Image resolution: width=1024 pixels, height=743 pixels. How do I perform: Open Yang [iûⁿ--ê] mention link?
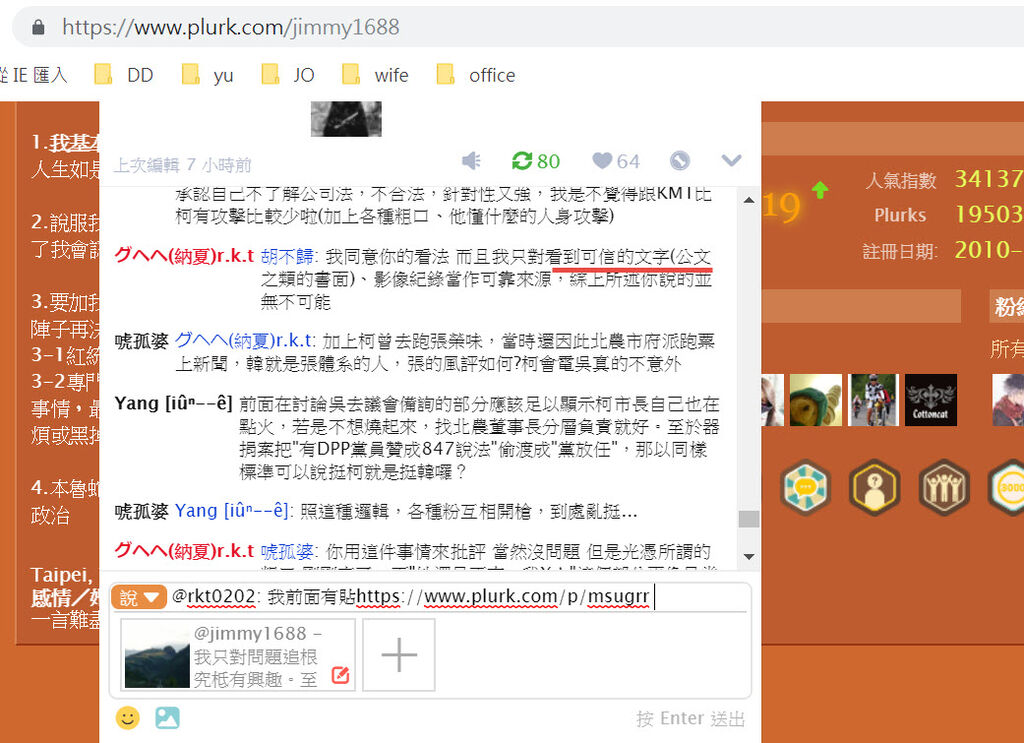231,511
